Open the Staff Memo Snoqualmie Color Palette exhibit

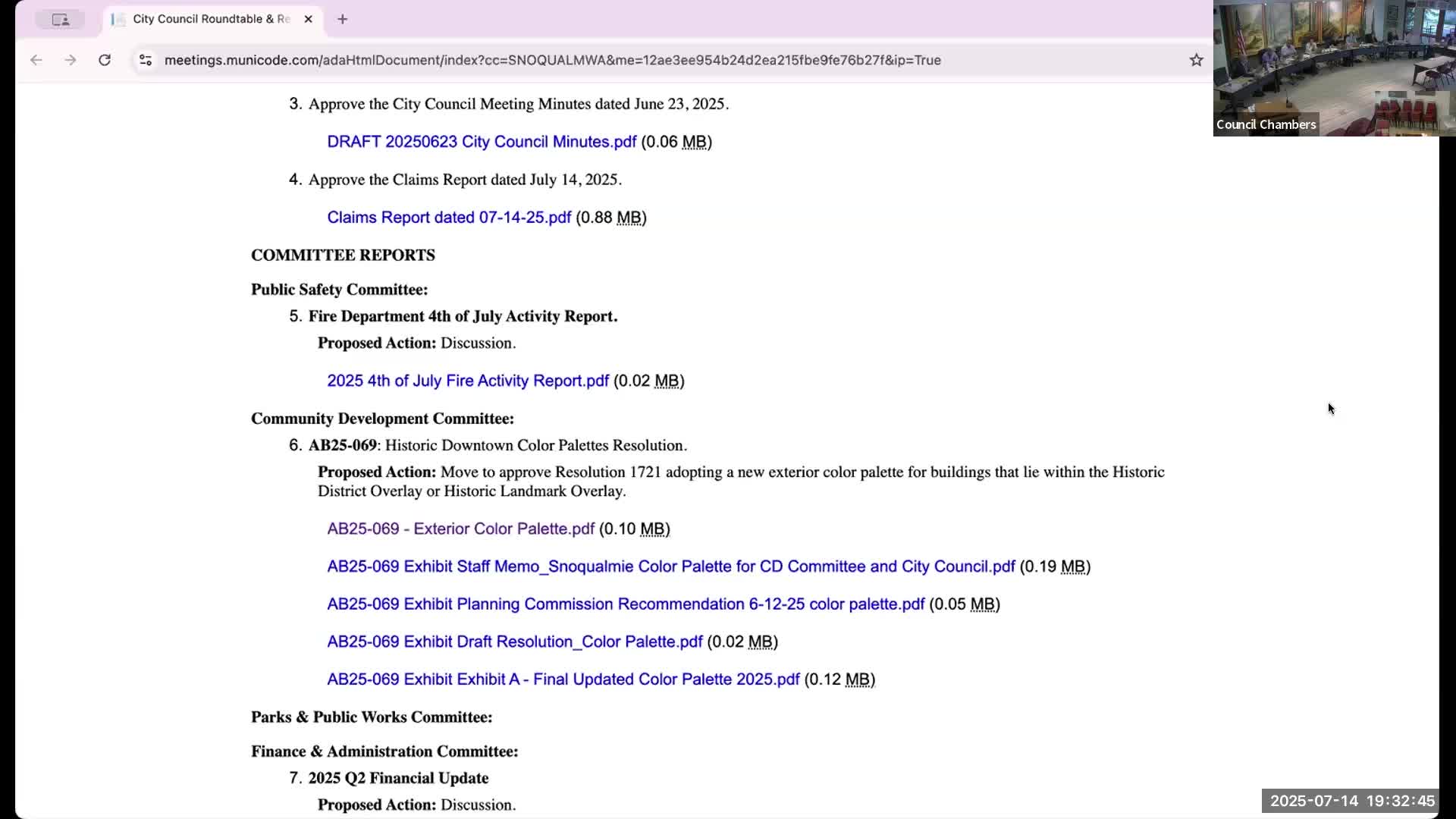[x=670, y=566]
